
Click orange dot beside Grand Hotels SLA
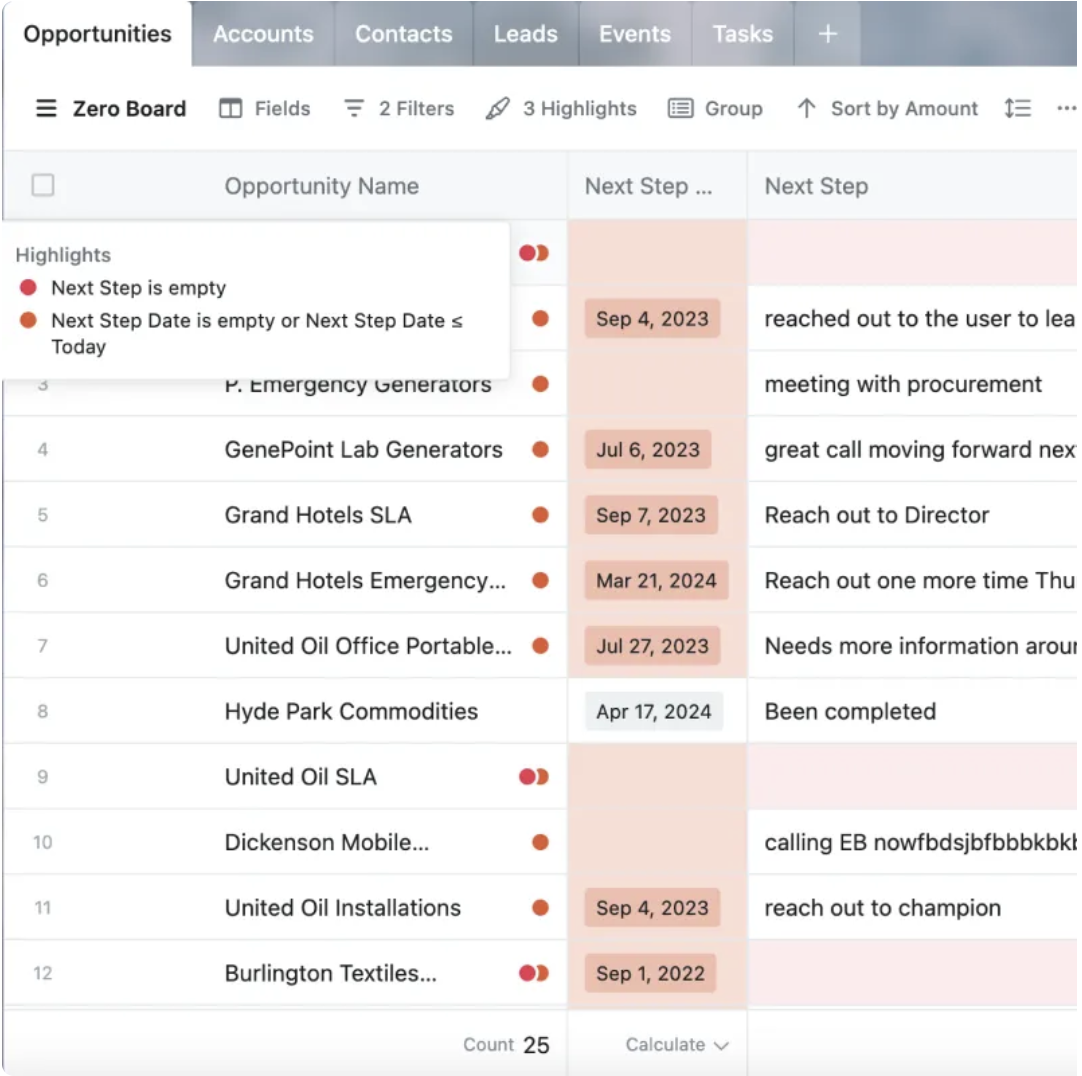540,515
